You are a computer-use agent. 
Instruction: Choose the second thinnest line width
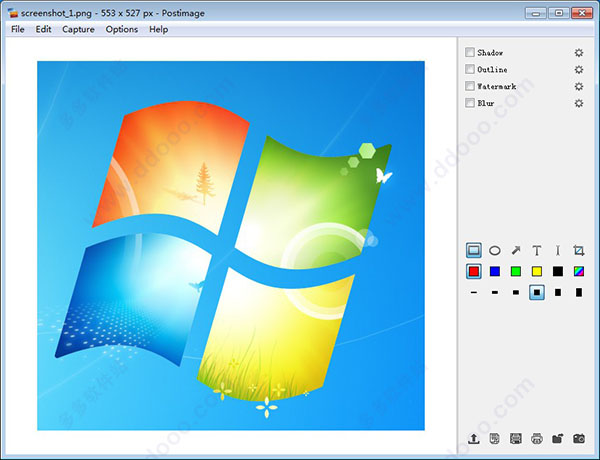pyautogui.click(x=495, y=292)
